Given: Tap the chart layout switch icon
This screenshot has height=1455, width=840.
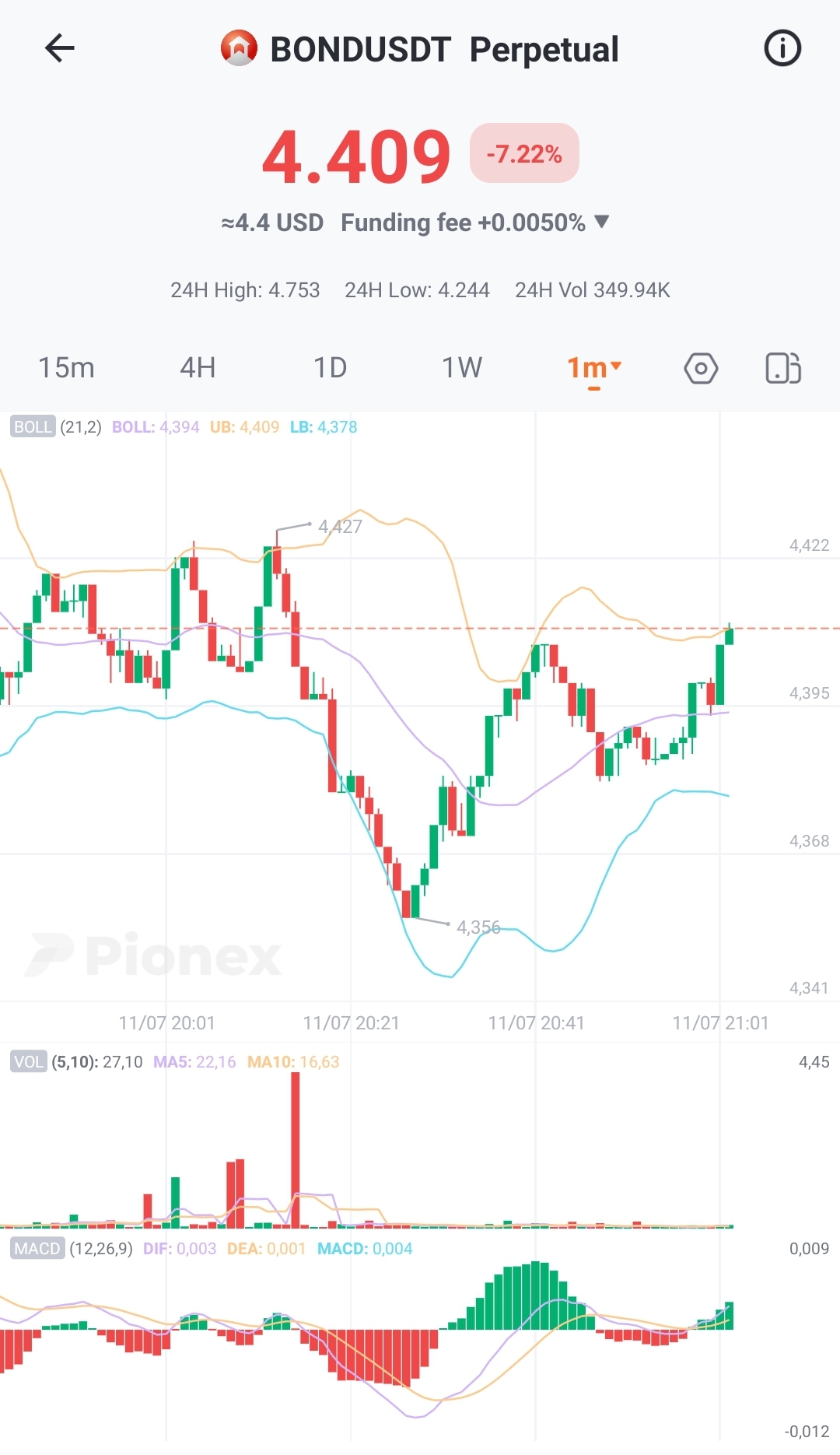Looking at the screenshot, I should [x=783, y=368].
